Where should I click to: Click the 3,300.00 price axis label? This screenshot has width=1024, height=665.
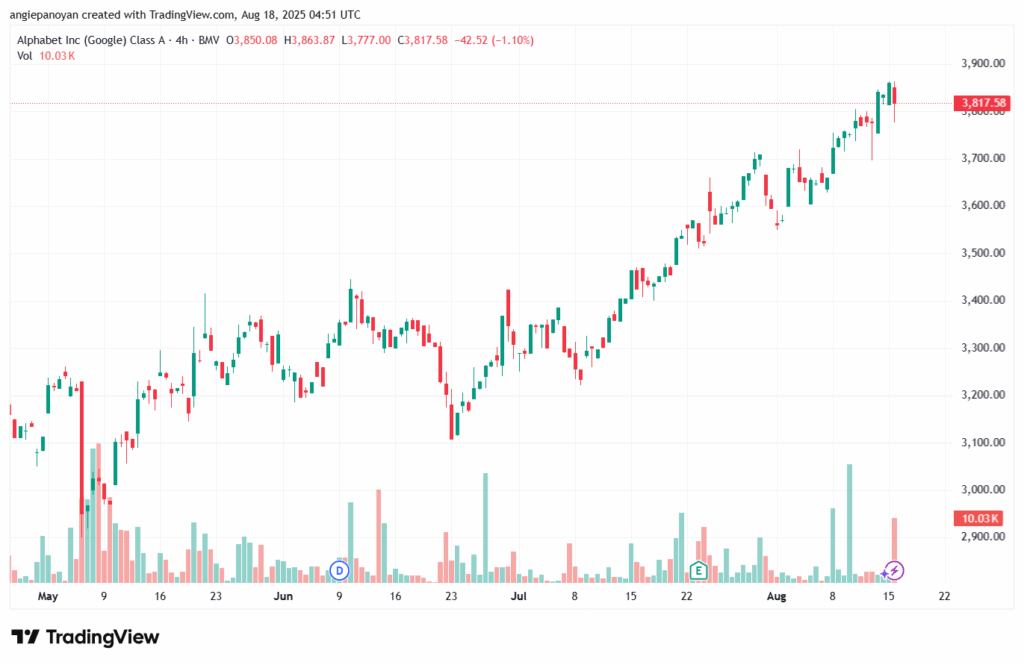(983, 348)
